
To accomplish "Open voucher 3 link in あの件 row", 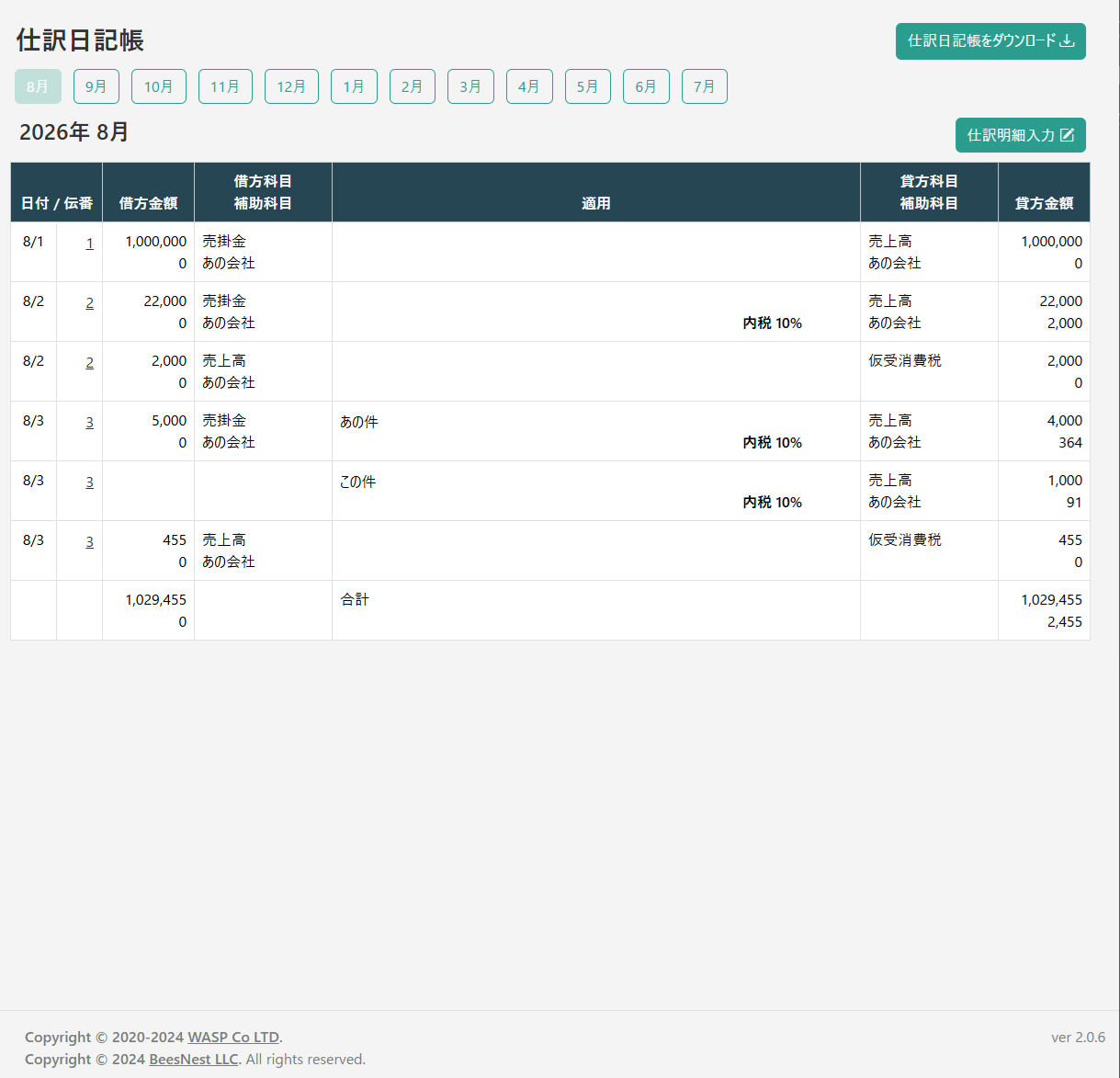I will 89,423.
